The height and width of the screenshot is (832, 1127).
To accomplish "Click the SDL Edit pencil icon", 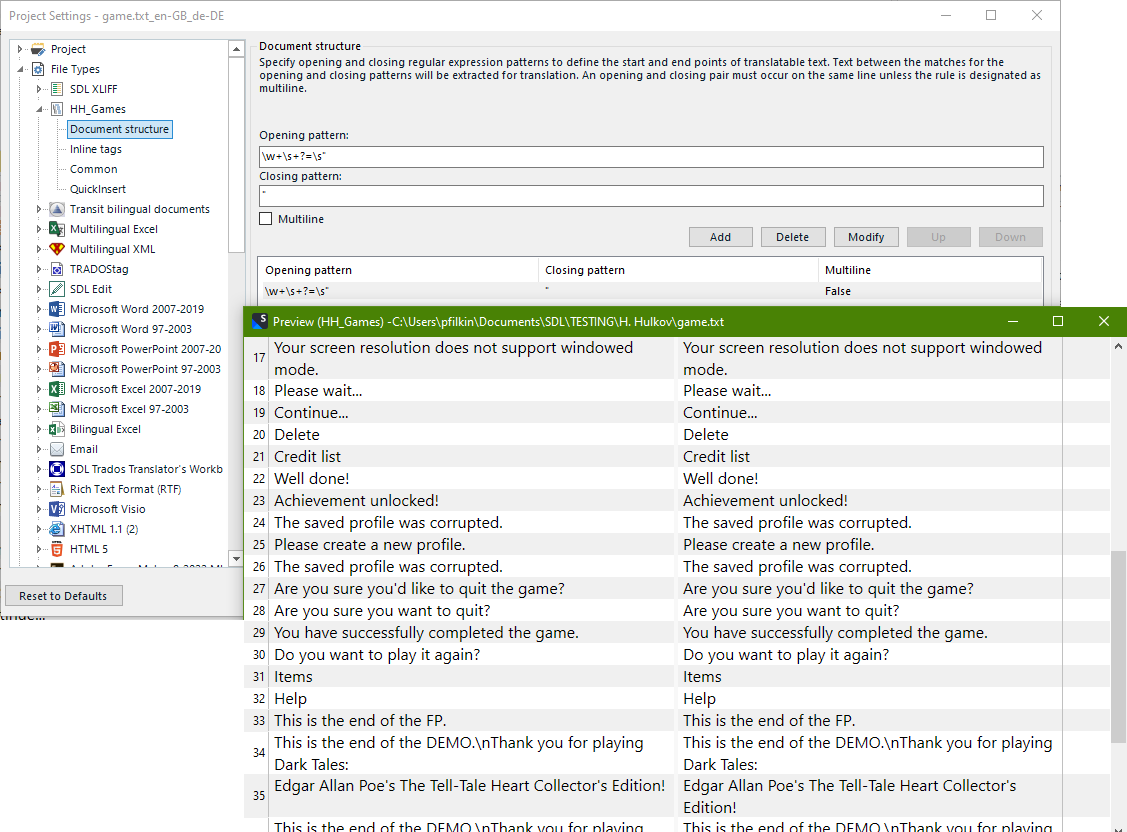I will (58, 289).
